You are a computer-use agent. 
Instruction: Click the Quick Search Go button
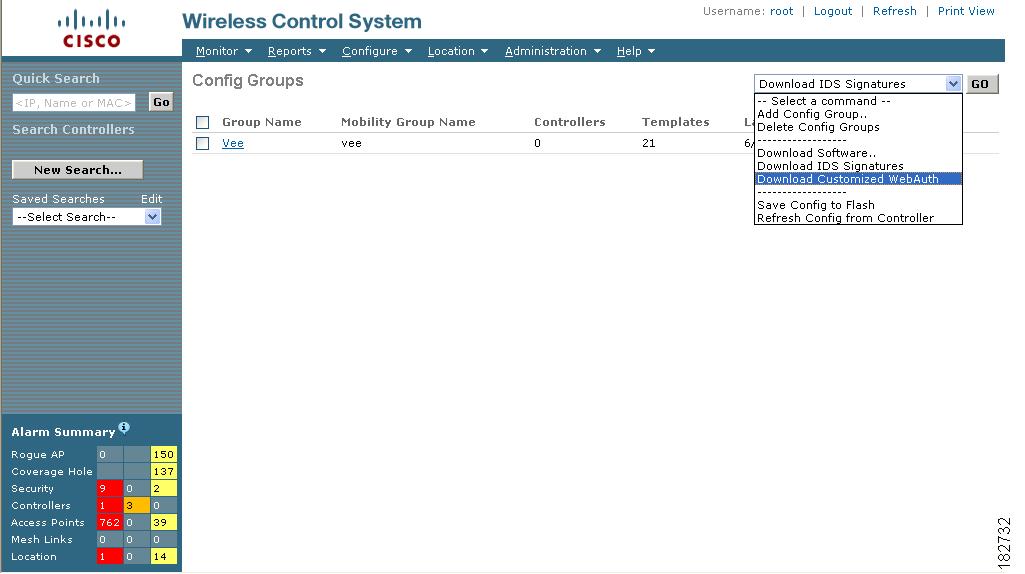(x=161, y=102)
